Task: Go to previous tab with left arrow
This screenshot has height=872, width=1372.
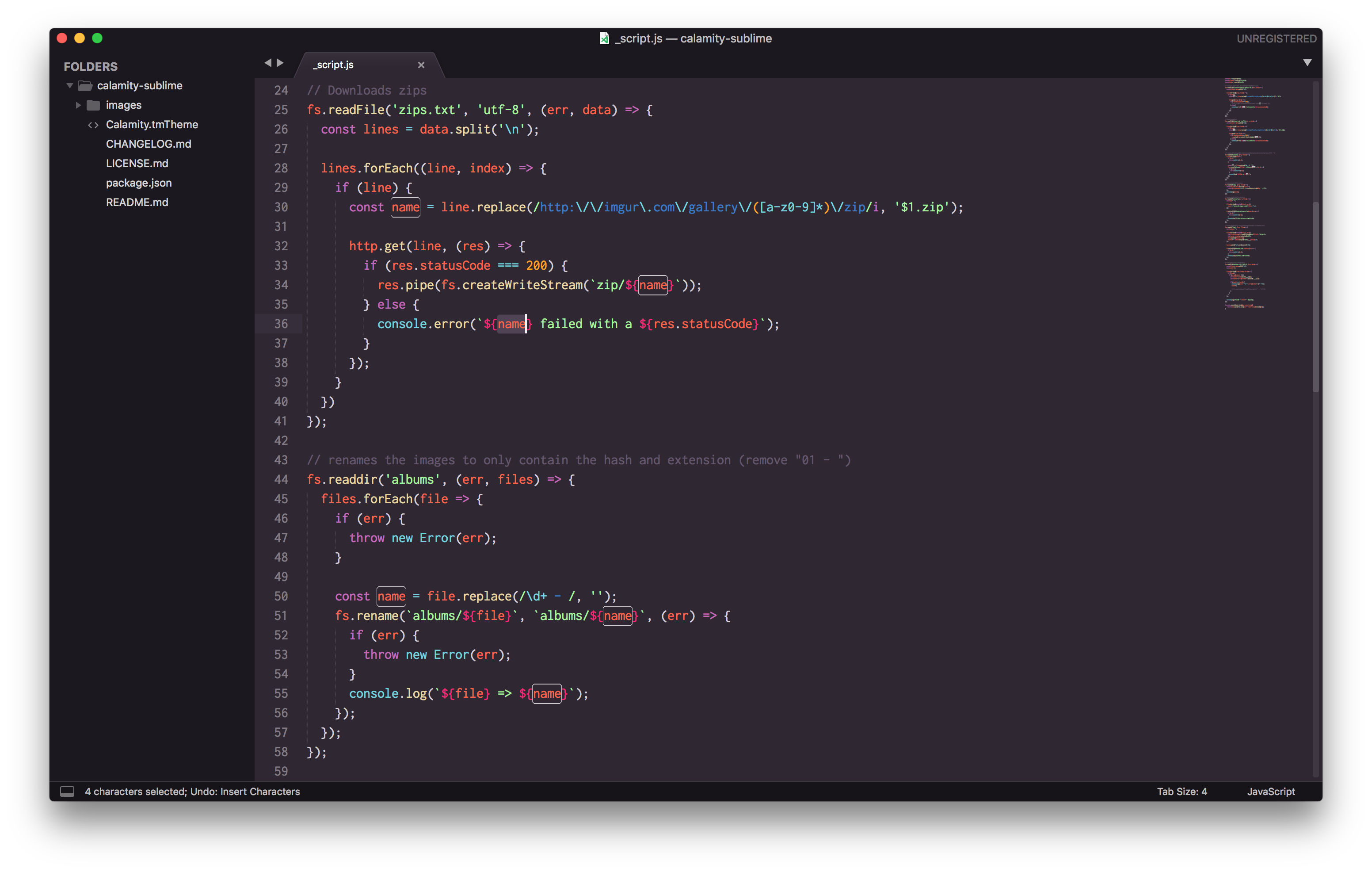Action: point(267,63)
